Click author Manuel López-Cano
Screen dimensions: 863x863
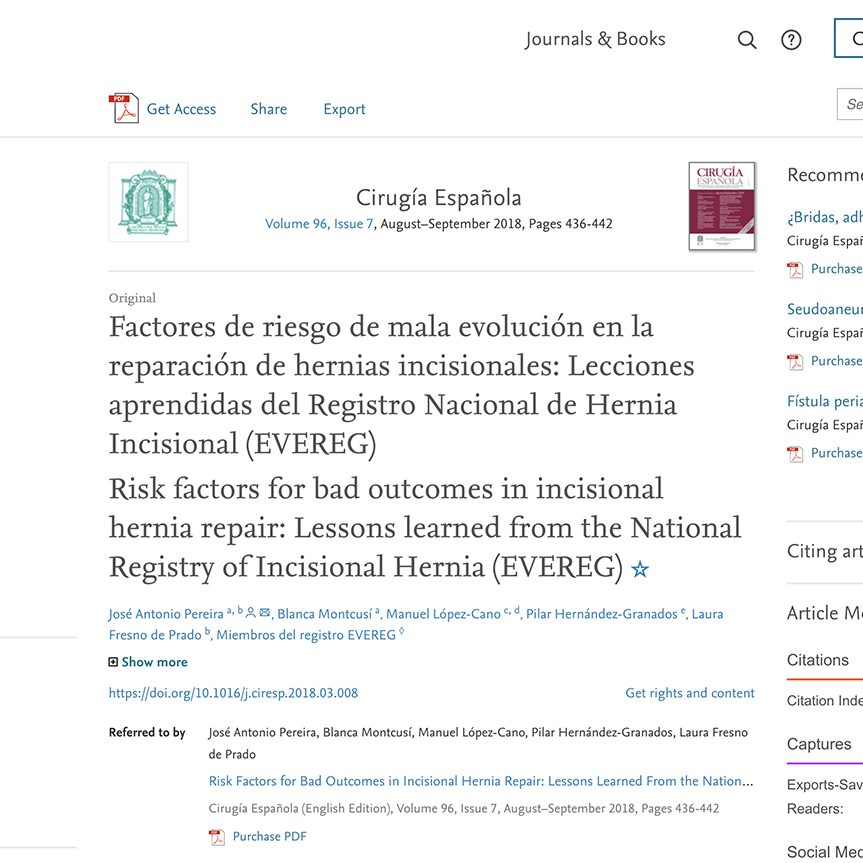click(443, 614)
